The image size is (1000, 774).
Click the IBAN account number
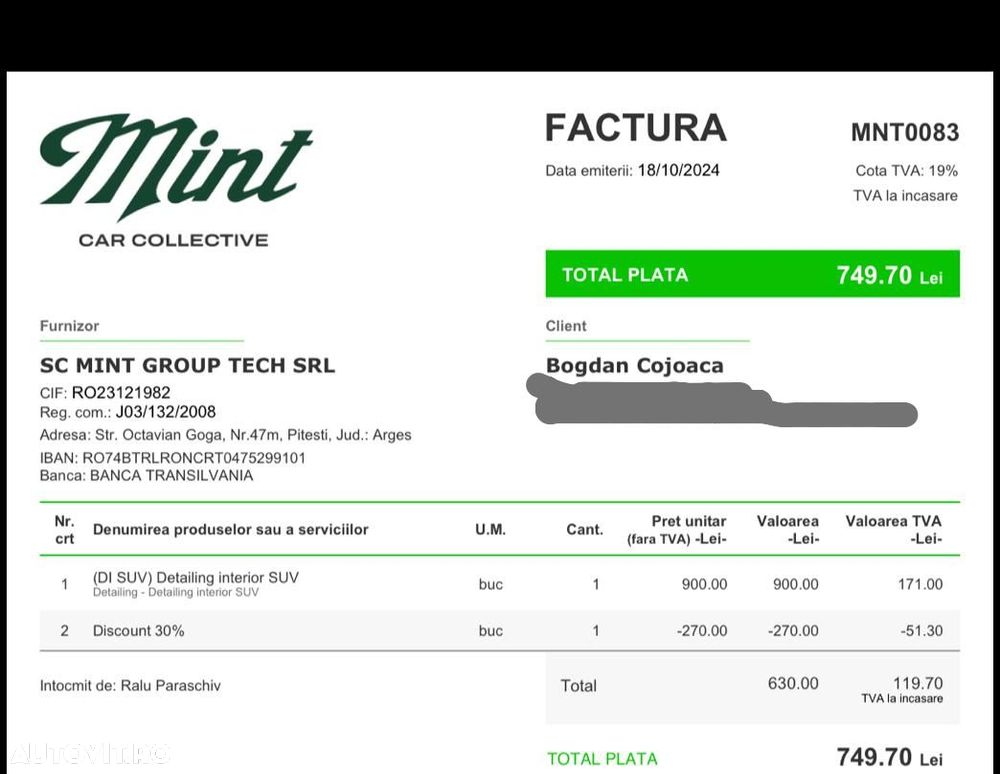194,458
